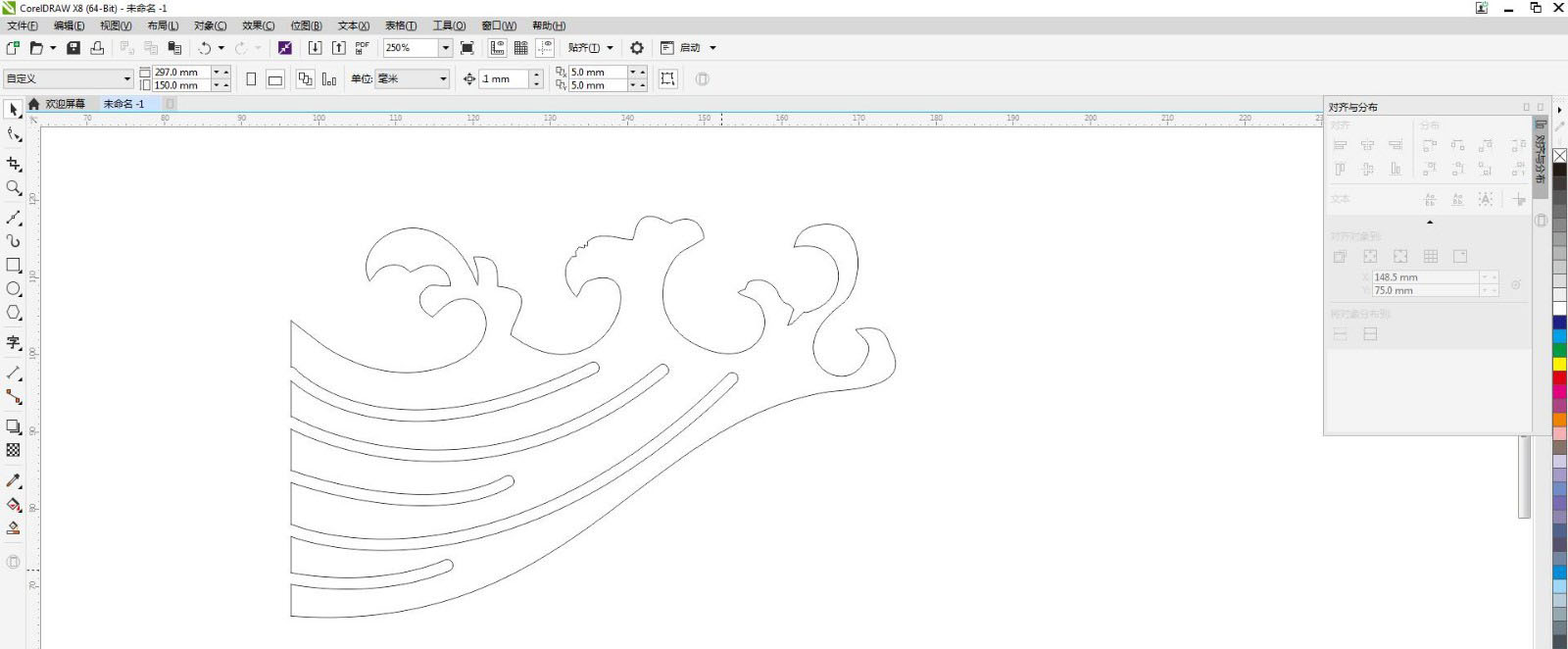Open the 效果(C) menu
Image resolution: width=1568 pixels, height=649 pixels.
click(x=258, y=25)
